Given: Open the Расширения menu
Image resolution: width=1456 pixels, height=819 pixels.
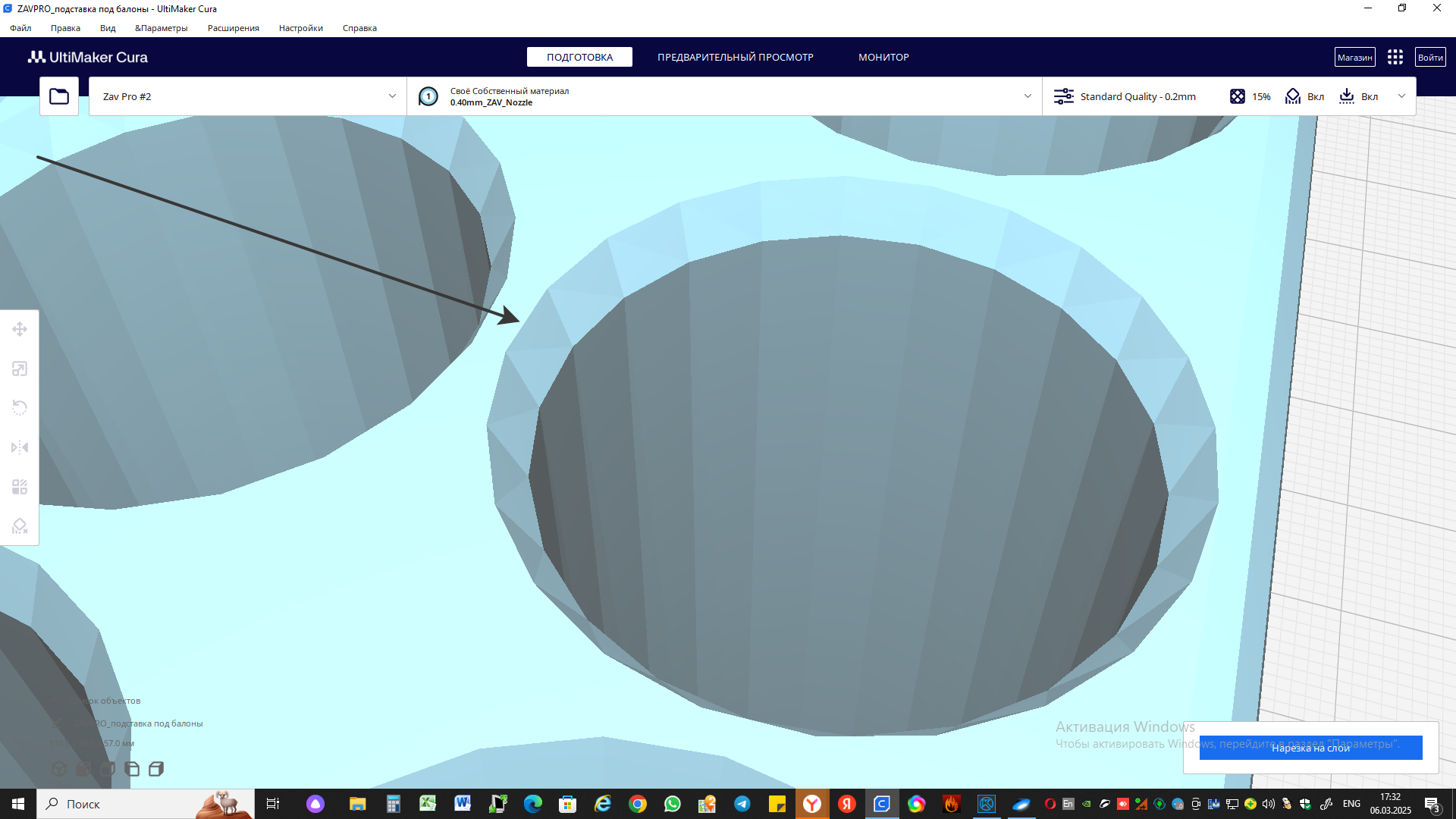Looking at the screenshot, I should pyautogui.click(x=233, y=28).
